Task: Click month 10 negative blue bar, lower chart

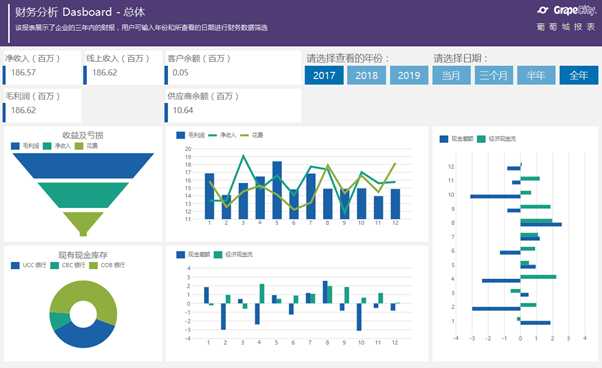Action: (x=359, y=317)
